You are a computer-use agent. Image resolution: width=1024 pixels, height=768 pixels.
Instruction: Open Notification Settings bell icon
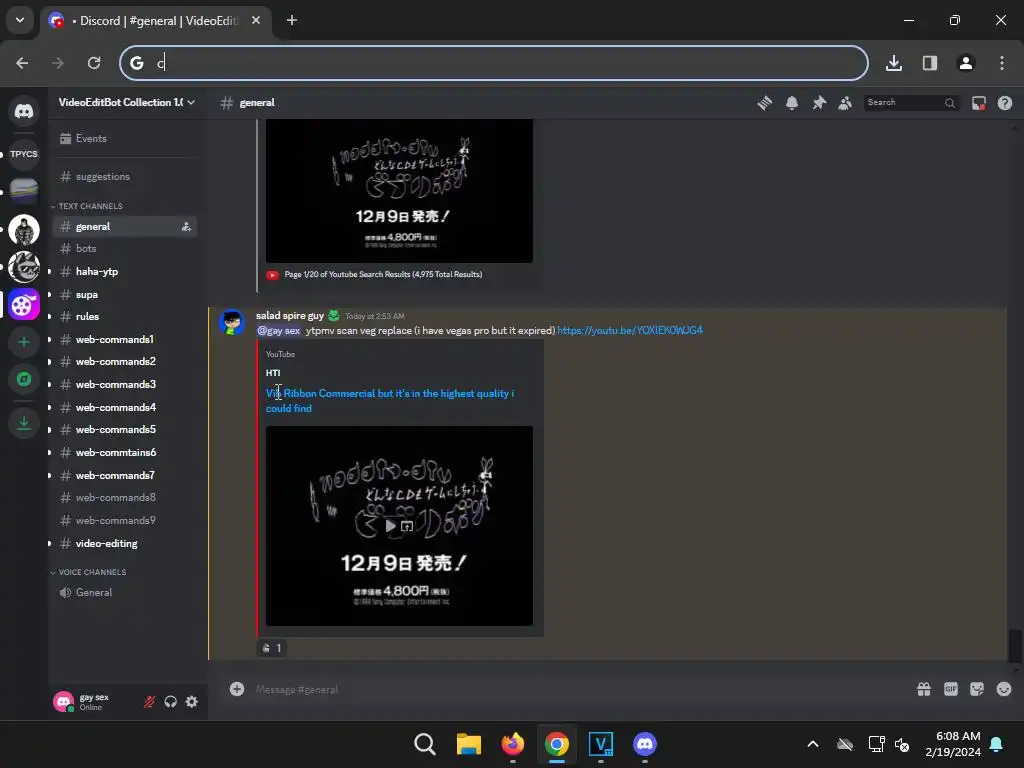coord(792,103)
